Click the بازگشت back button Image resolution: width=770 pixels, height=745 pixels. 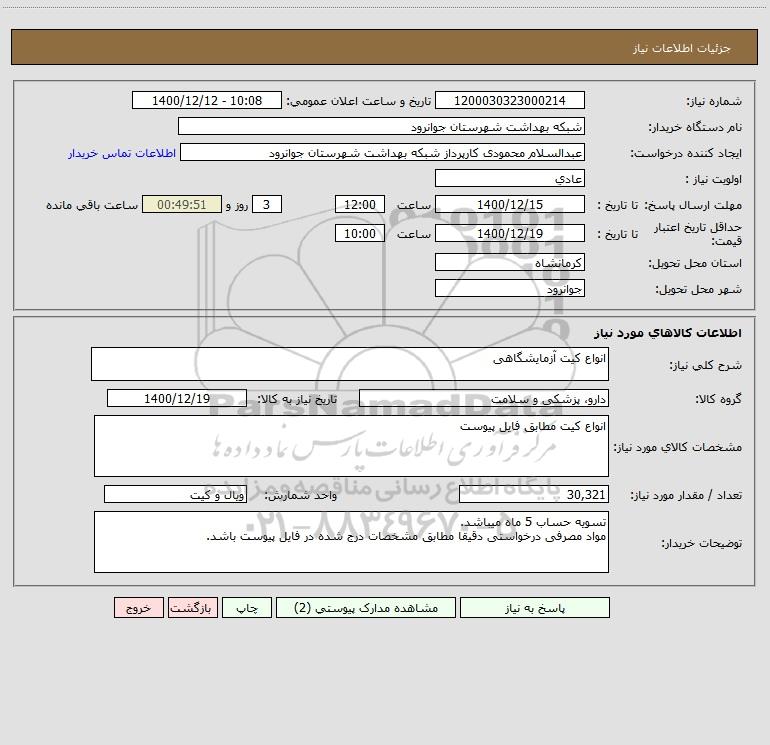tap(192, 607)
